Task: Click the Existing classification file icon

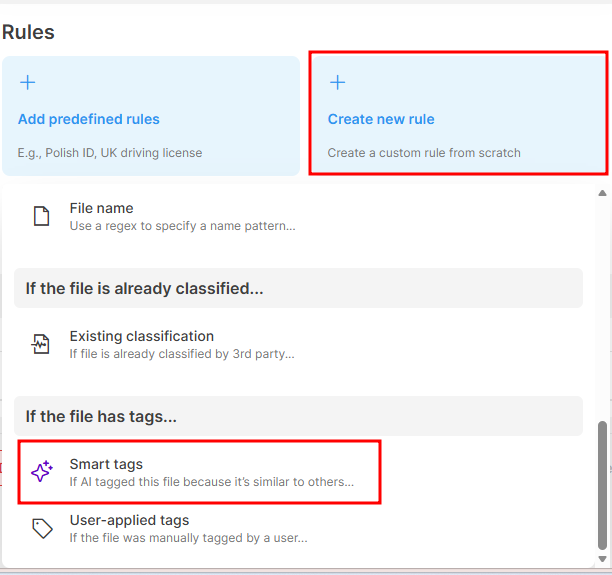Action: click(x=41, y=344)
